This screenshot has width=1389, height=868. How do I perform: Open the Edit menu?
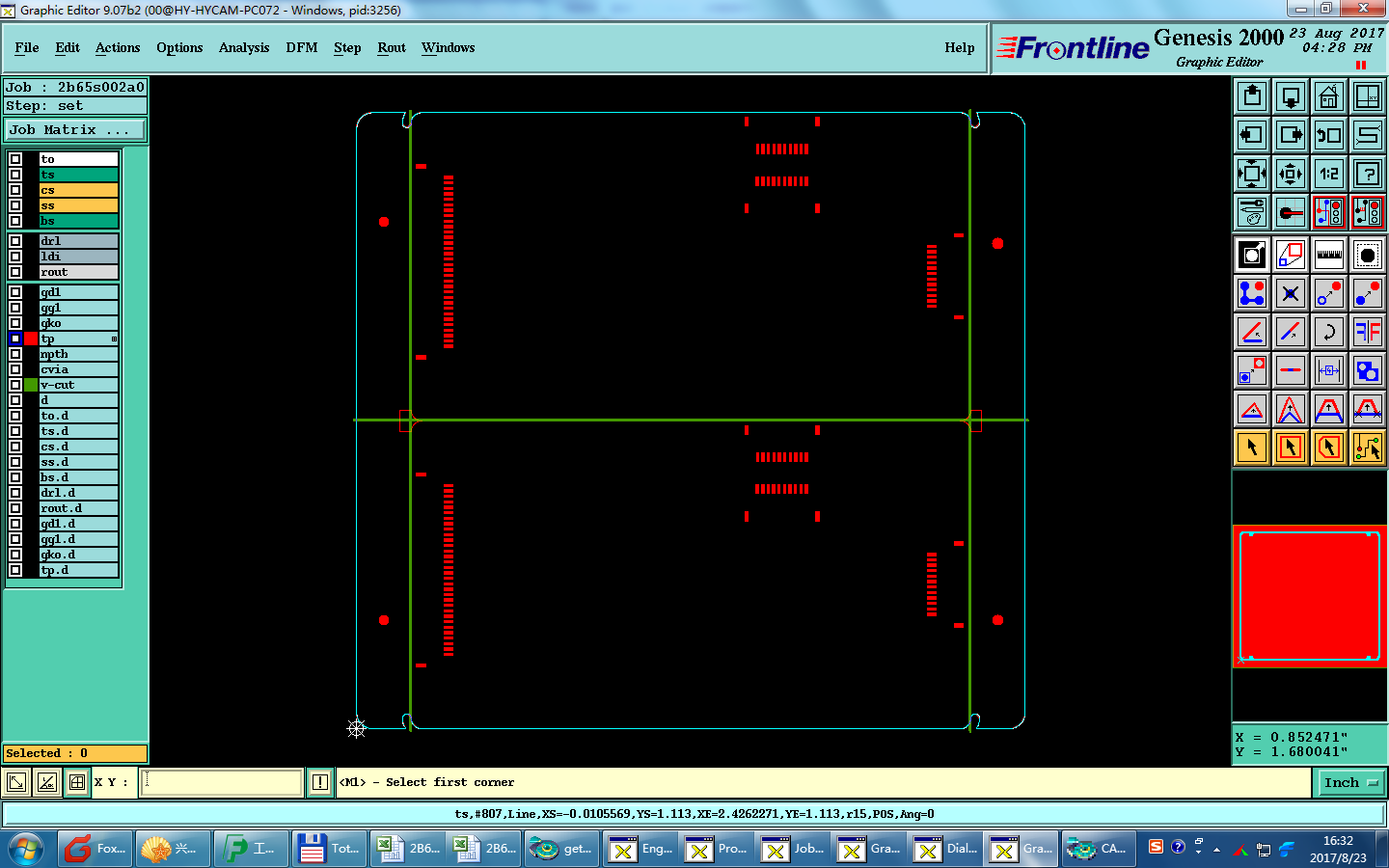[x=68, y=47]
